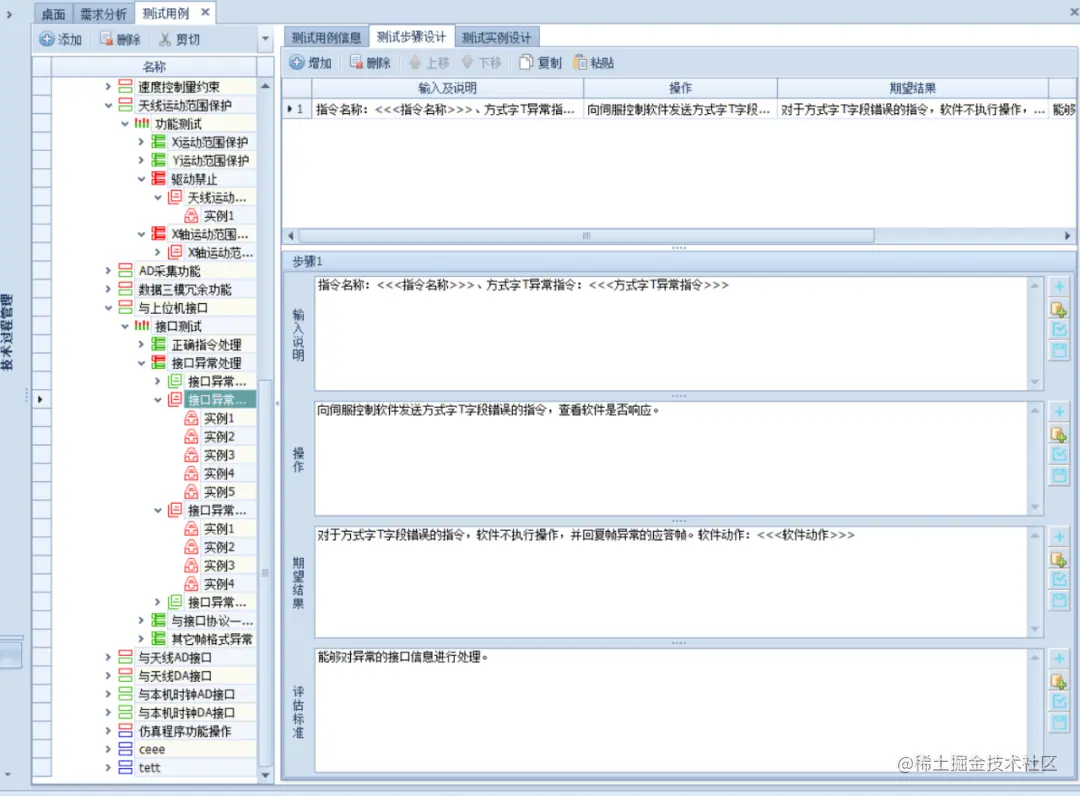Screen dimensions: 1080x796
Task: Click the 名称 column header
Action: [x=154, y=67]
